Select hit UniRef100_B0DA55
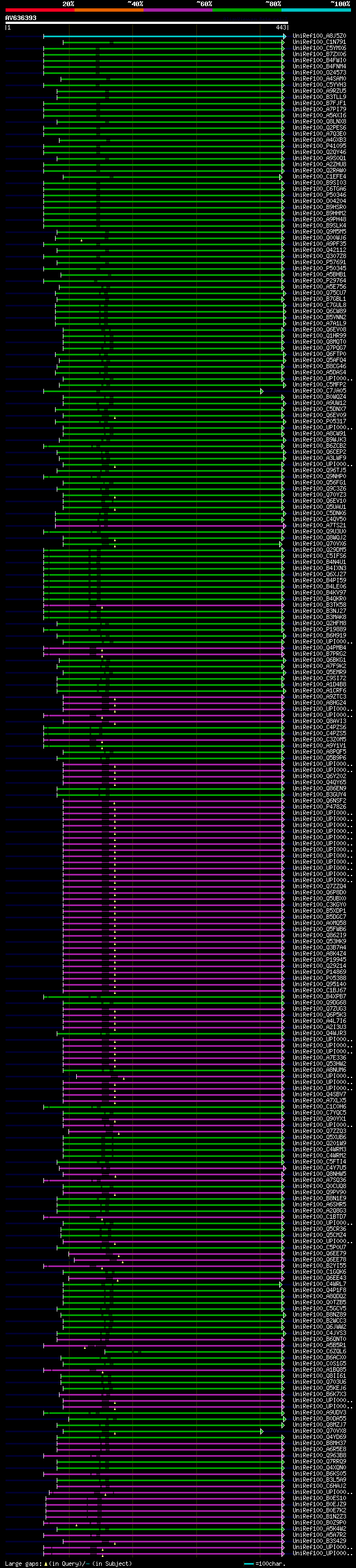The image size is (356, 1568). (x=319, y=1418)
